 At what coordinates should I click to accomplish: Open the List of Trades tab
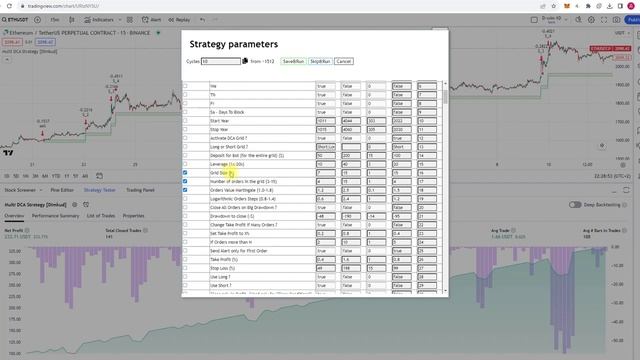101,216
